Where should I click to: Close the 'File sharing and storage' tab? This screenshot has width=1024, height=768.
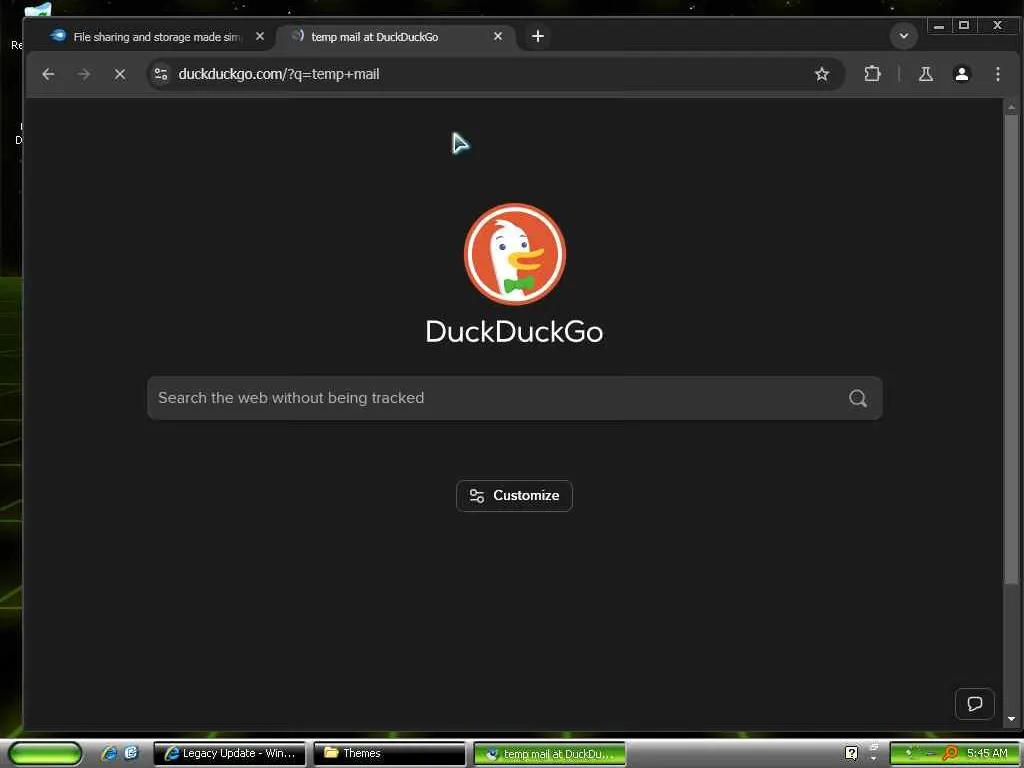coord(260,37)
